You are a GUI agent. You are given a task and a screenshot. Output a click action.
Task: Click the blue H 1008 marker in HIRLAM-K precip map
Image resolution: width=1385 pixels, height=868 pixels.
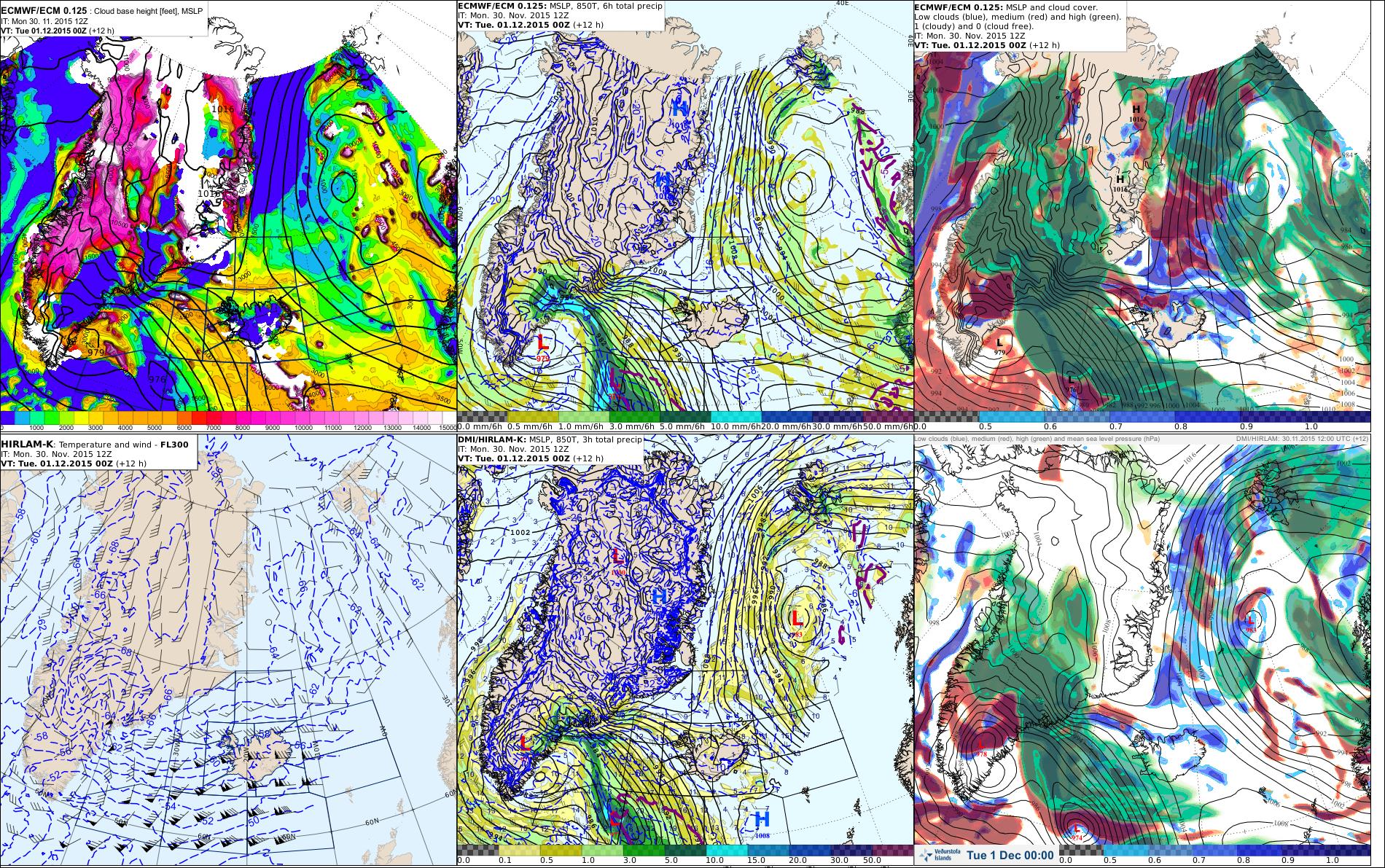(762, 824)
